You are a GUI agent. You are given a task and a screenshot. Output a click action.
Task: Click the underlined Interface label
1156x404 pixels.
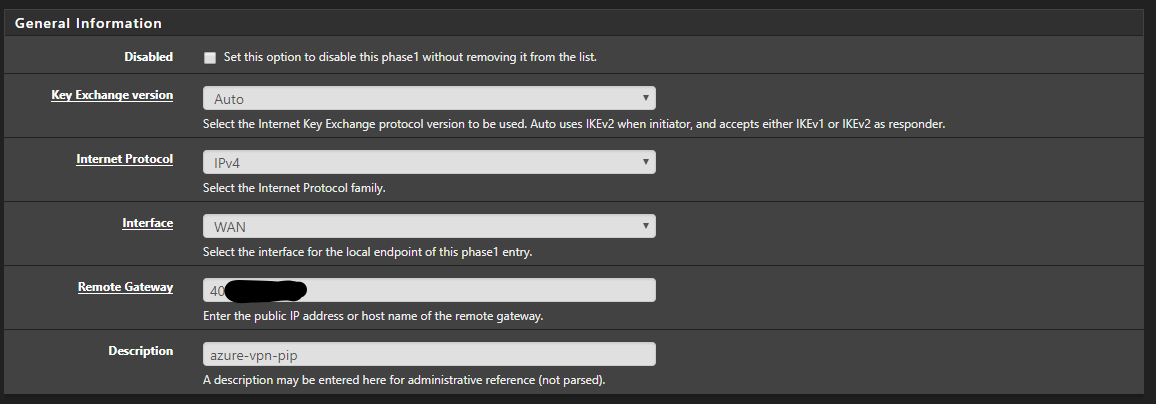pos(147,223)
